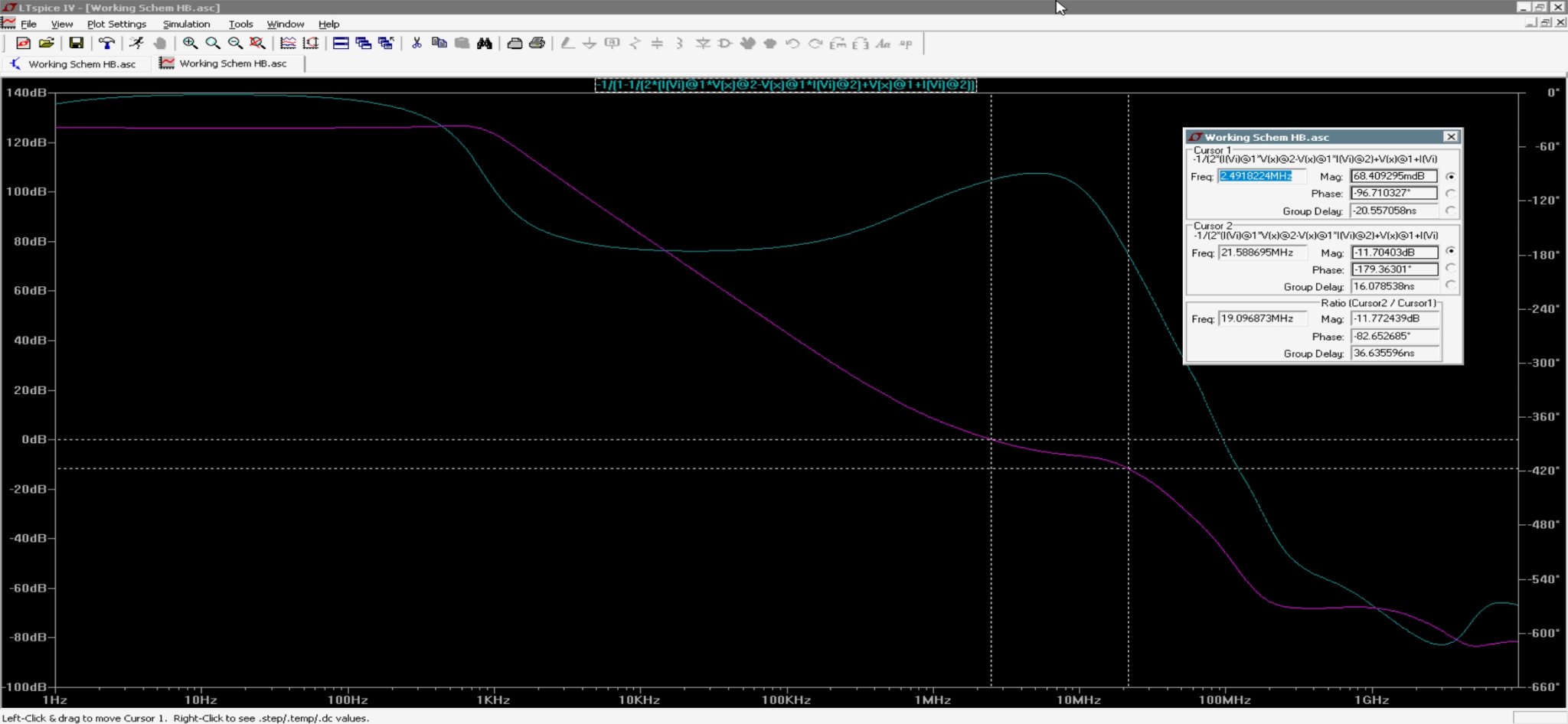Click the -180° right phase axis label
Image resolution: width=1568 pixels, height=724 pixels.
pyautogui.click(x=1545, y=255)
